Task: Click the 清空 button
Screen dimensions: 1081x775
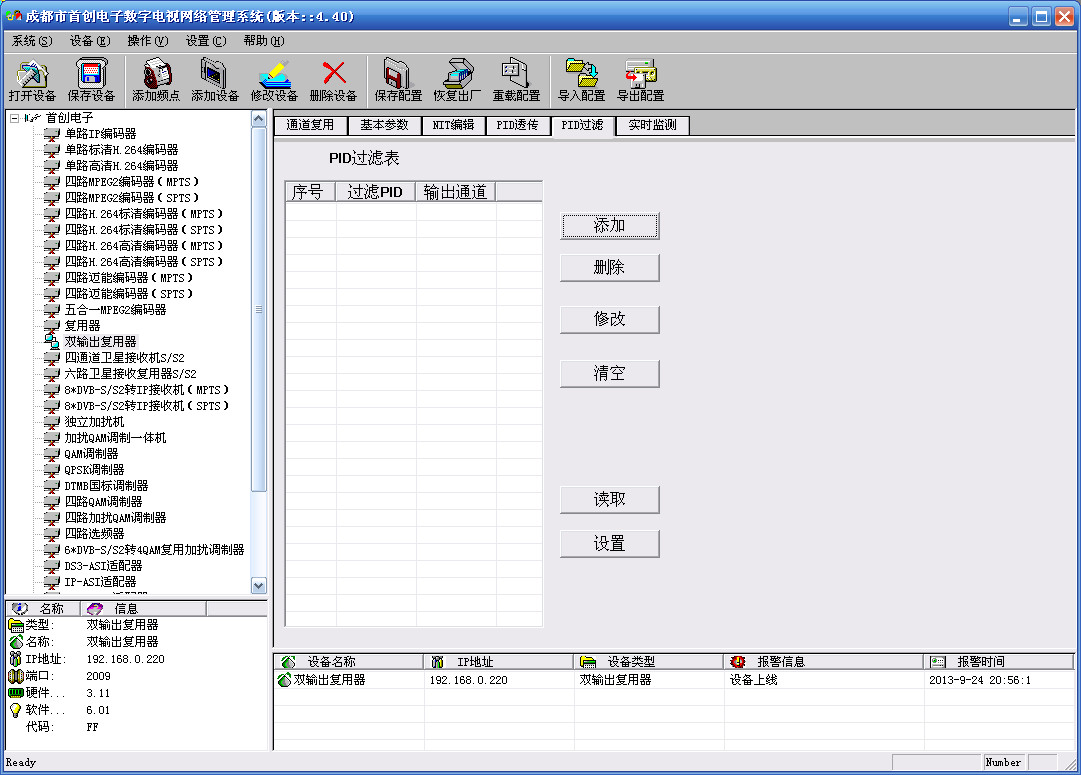Action: (609, 374)
